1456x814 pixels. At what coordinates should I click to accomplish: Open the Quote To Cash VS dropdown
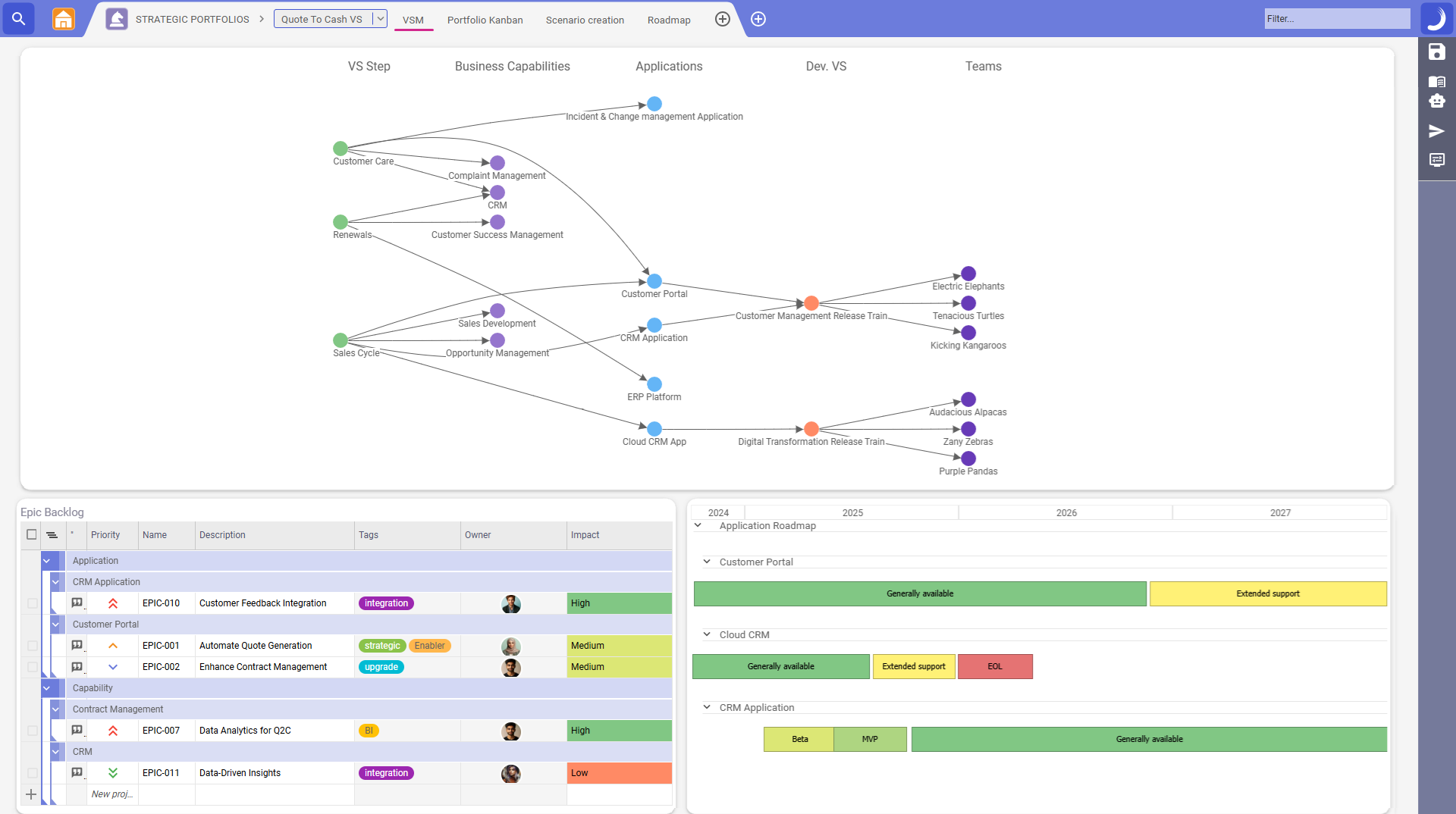[380, 19]
